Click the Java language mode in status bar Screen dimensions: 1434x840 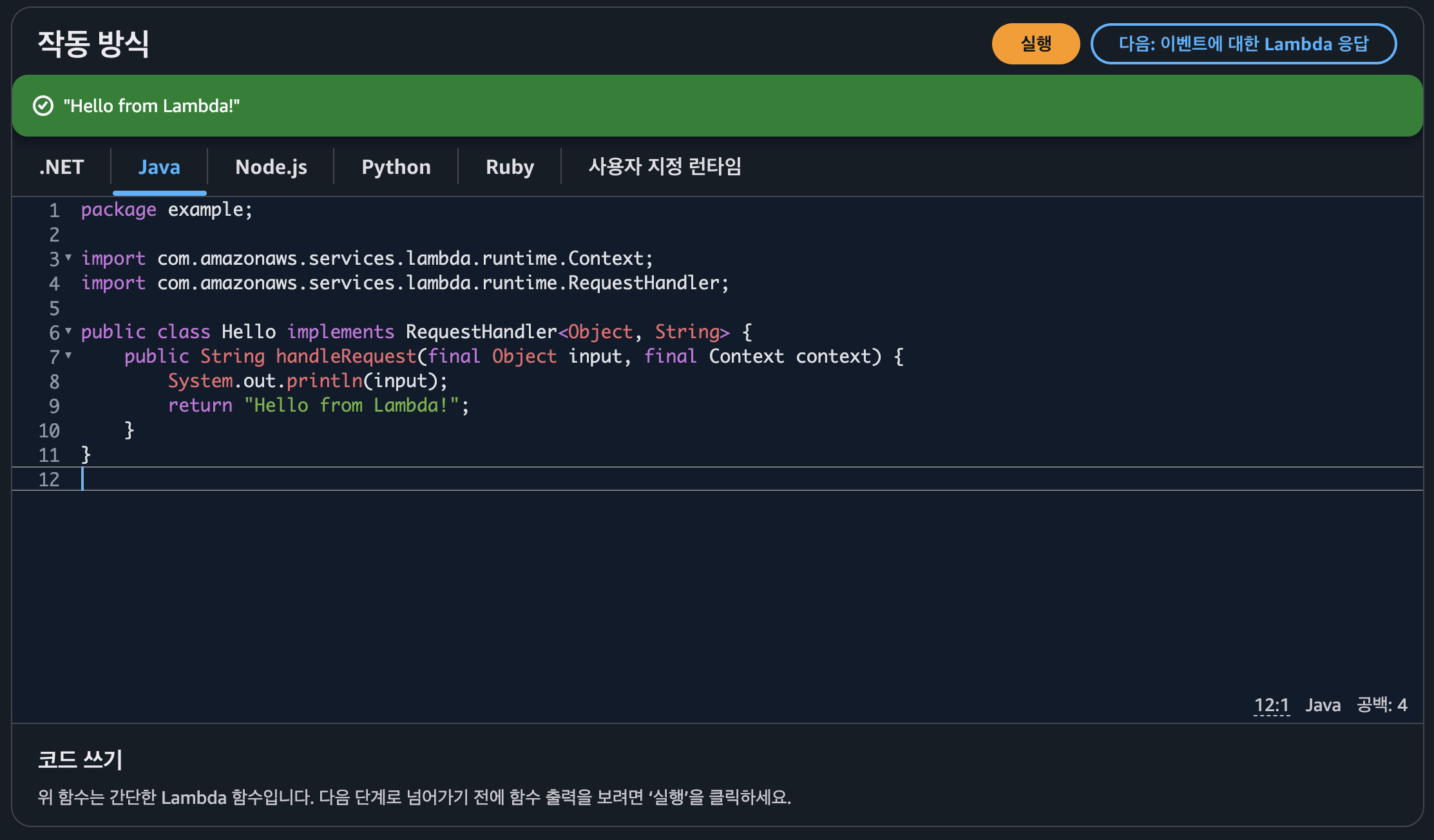click(x=1323, y=705)
